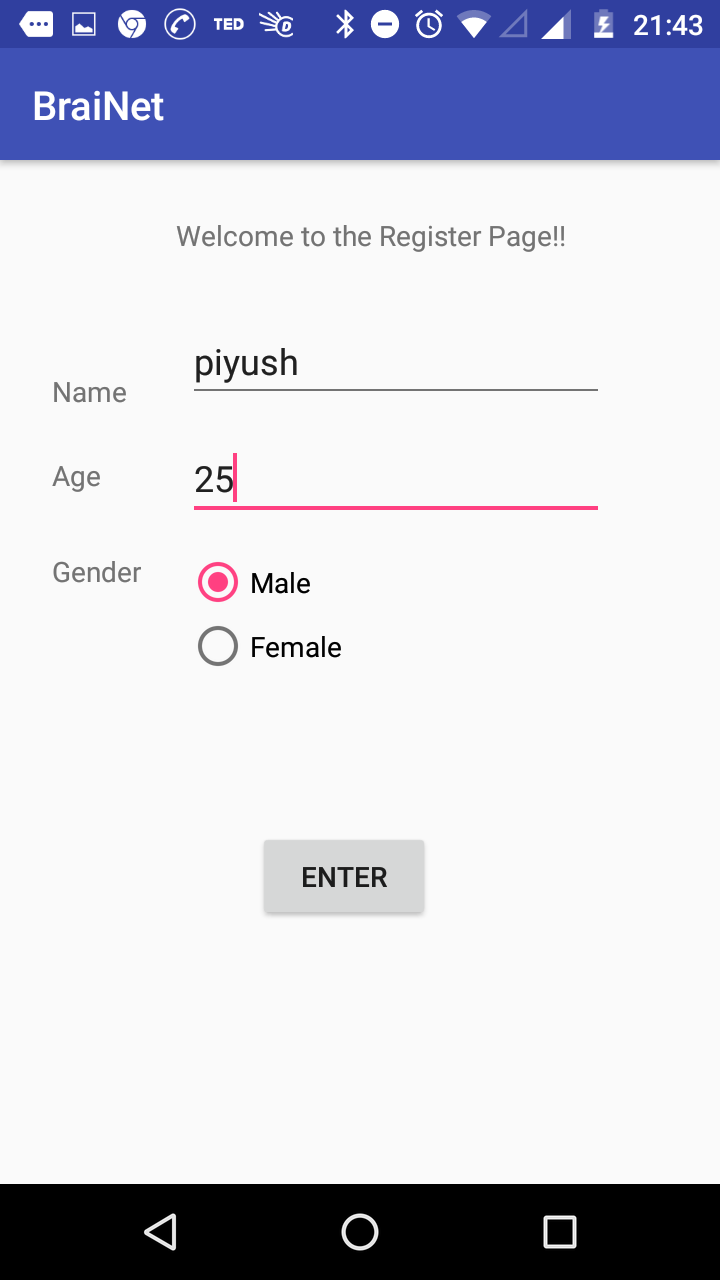Image resolution: width=720 pixels, height=1280 pixels.
Task: Tap the BraiNet app title
Action: point(98,106)
